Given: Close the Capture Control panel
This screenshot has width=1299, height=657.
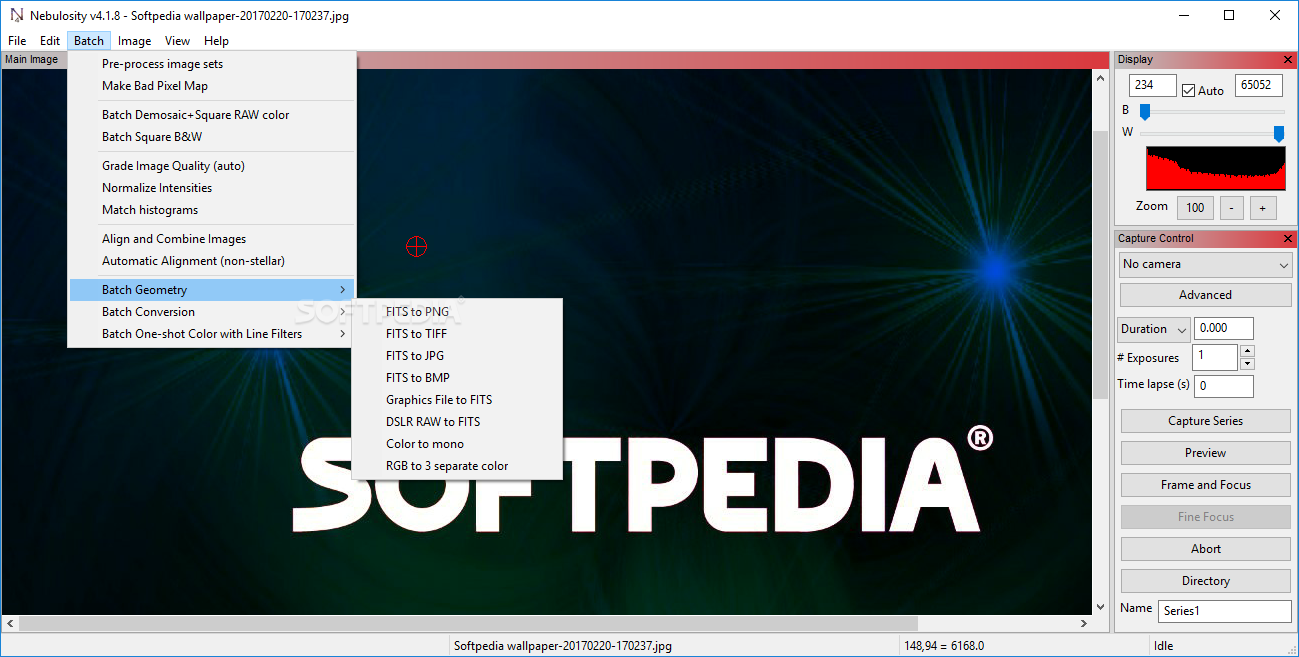Looking at the screenshot, I should (1288, 239).
